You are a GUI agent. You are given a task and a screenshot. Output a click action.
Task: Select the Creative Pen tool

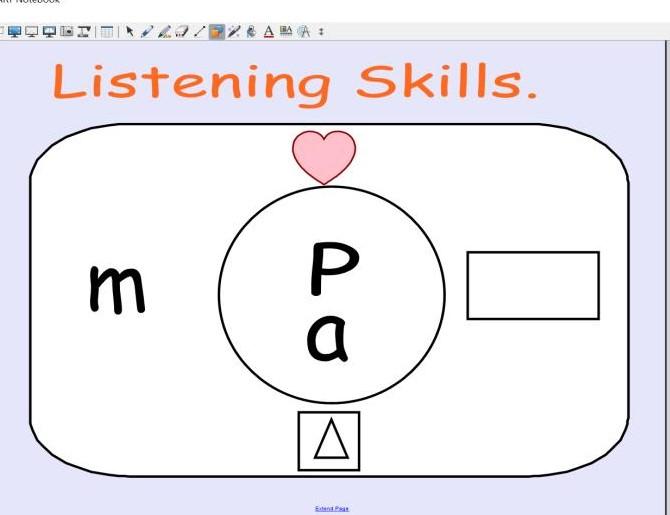(164, 32)
